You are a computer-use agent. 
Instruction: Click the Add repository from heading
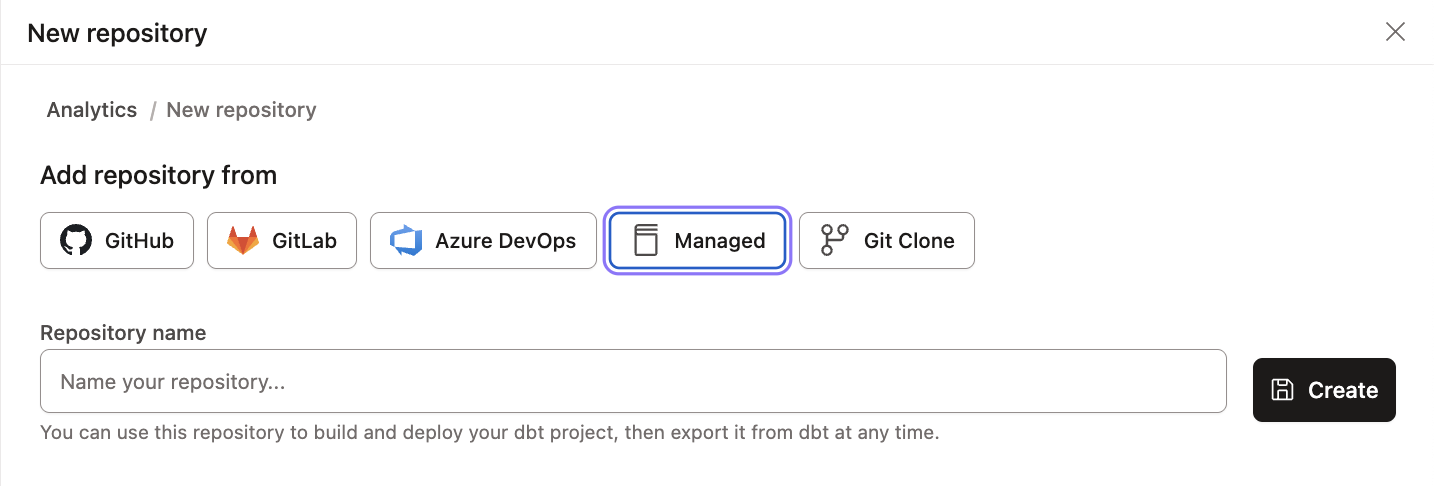tap(158, 176)
